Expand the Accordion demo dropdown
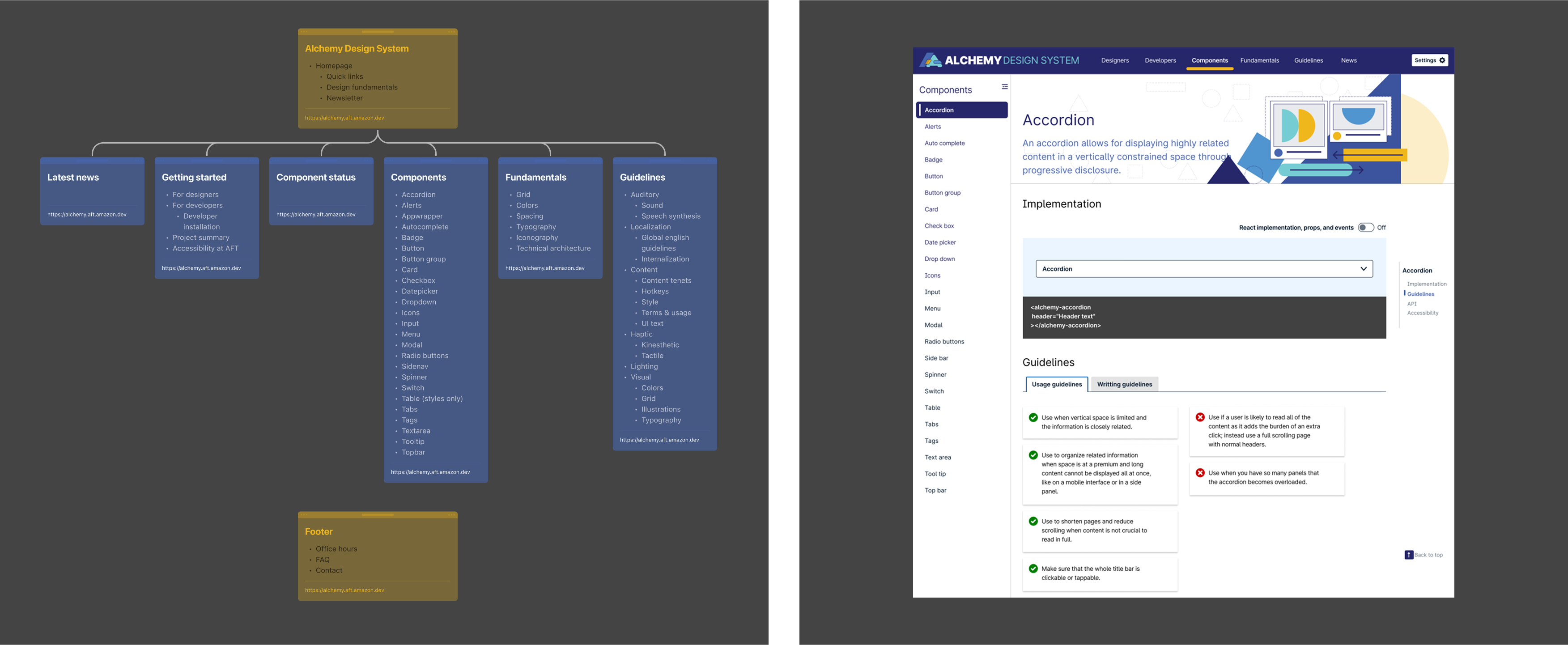Image resolution: width=1568 pixels, height=645 pixels. click(1203, 268)
